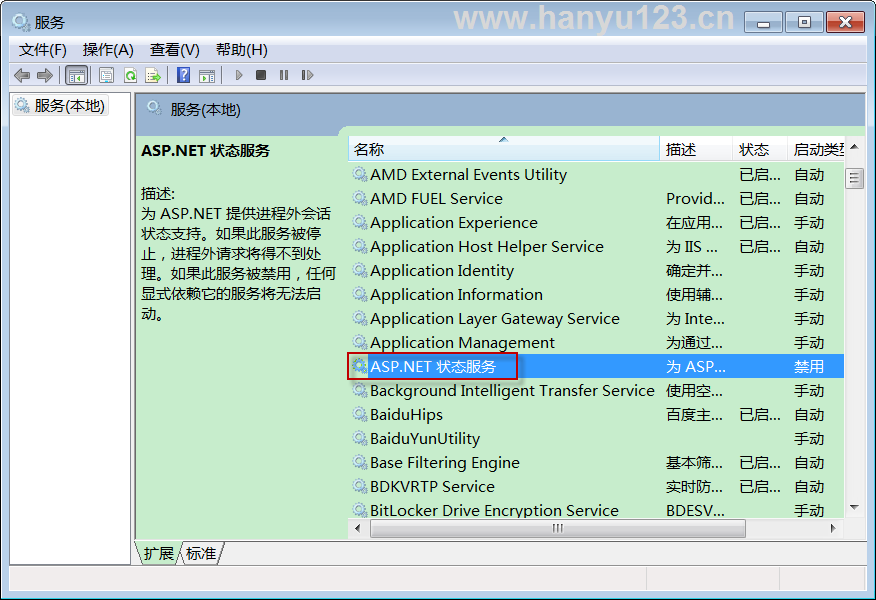Click the vertical scrollbar up arrow

[854, 147]
